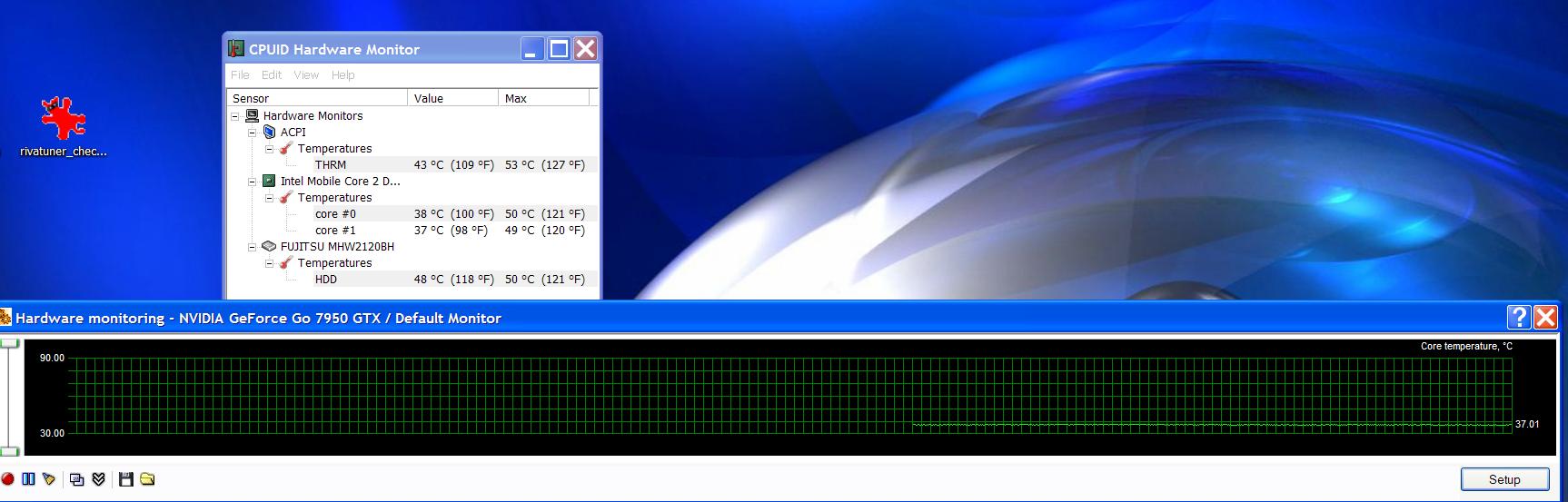Click the Hardware Monitors computer icon

(253, 115)
